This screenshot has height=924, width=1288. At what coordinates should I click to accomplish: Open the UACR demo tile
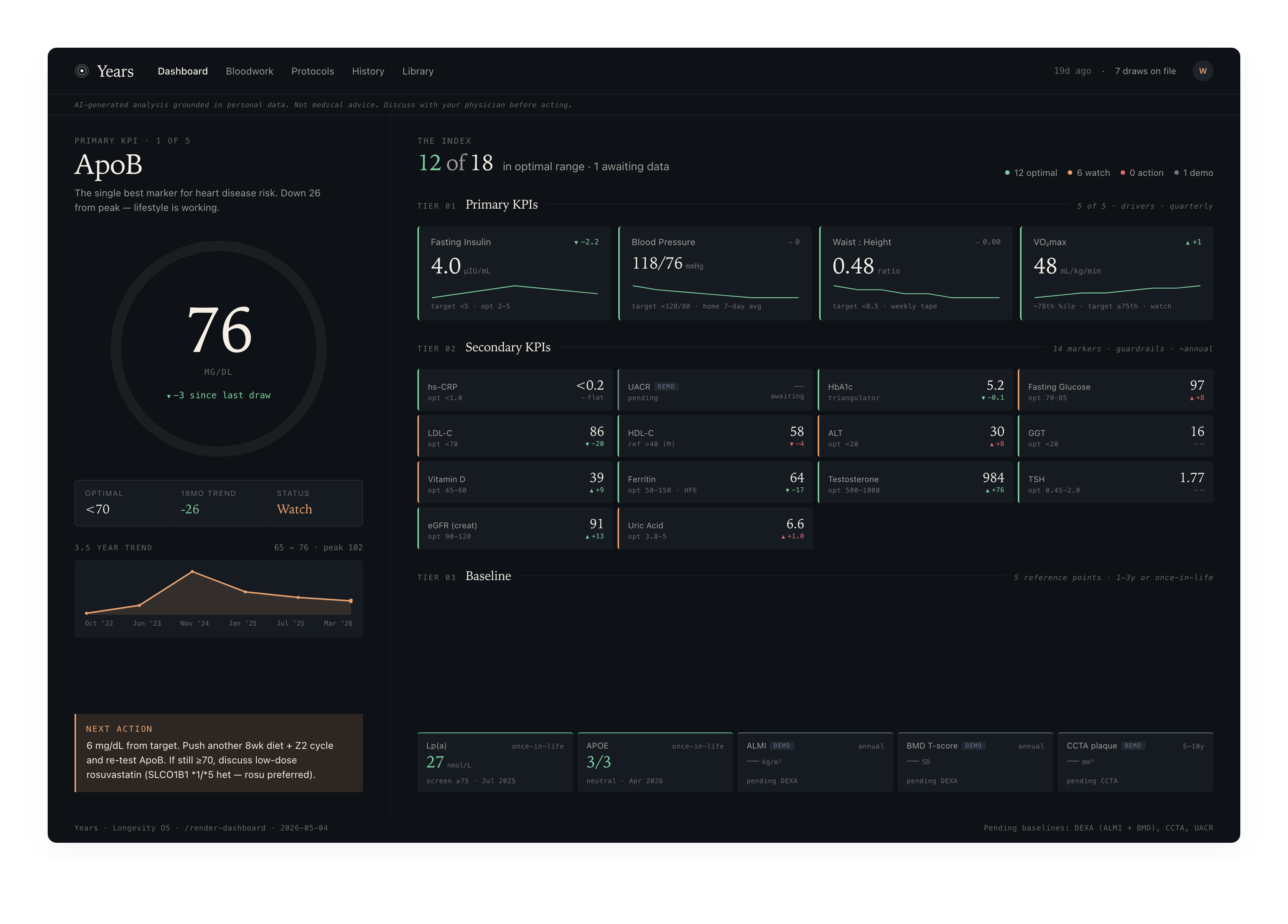coord(715,390)
